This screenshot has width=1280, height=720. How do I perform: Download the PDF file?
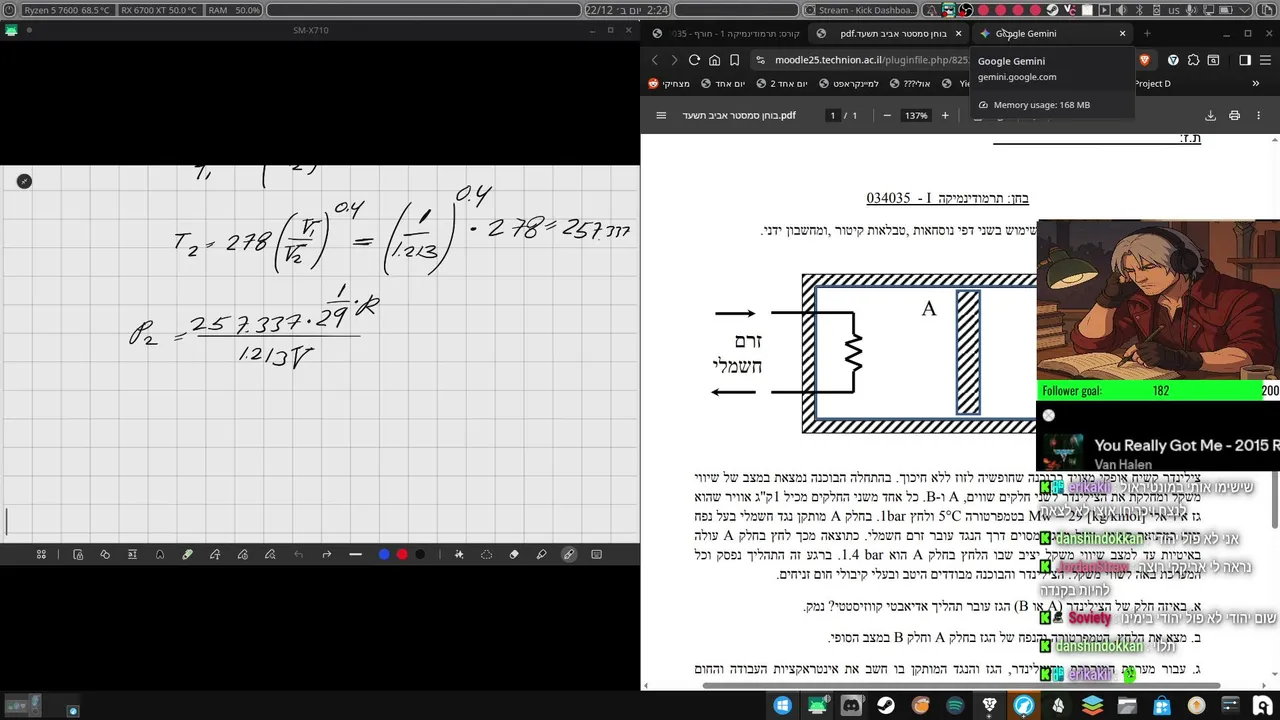(x=1210, y=116)
